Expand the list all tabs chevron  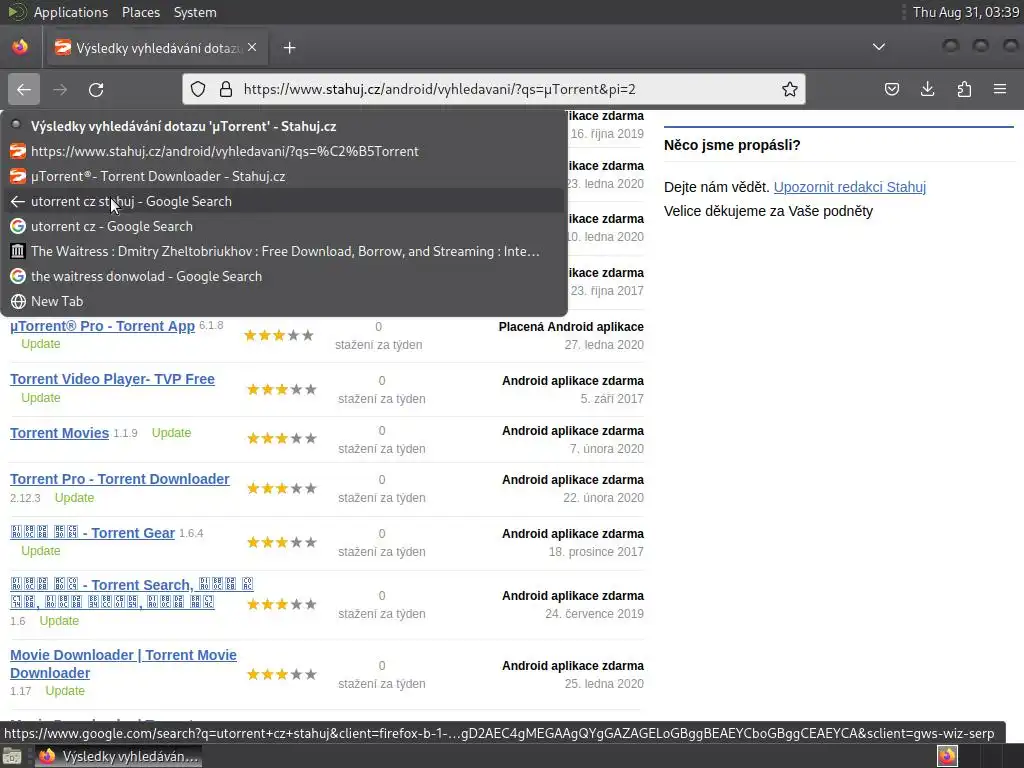pos(879,47)
